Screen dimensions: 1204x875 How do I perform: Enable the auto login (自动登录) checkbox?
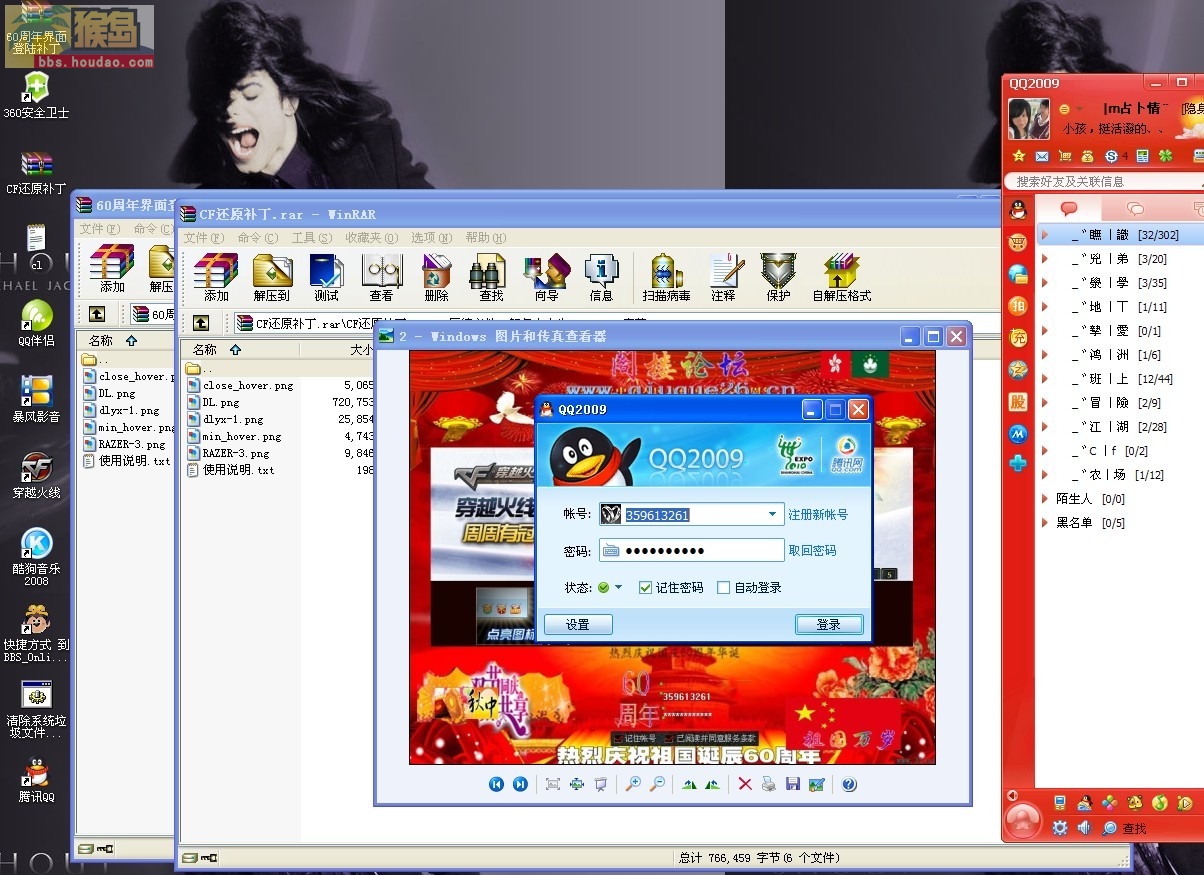click(x=724, y=588)
